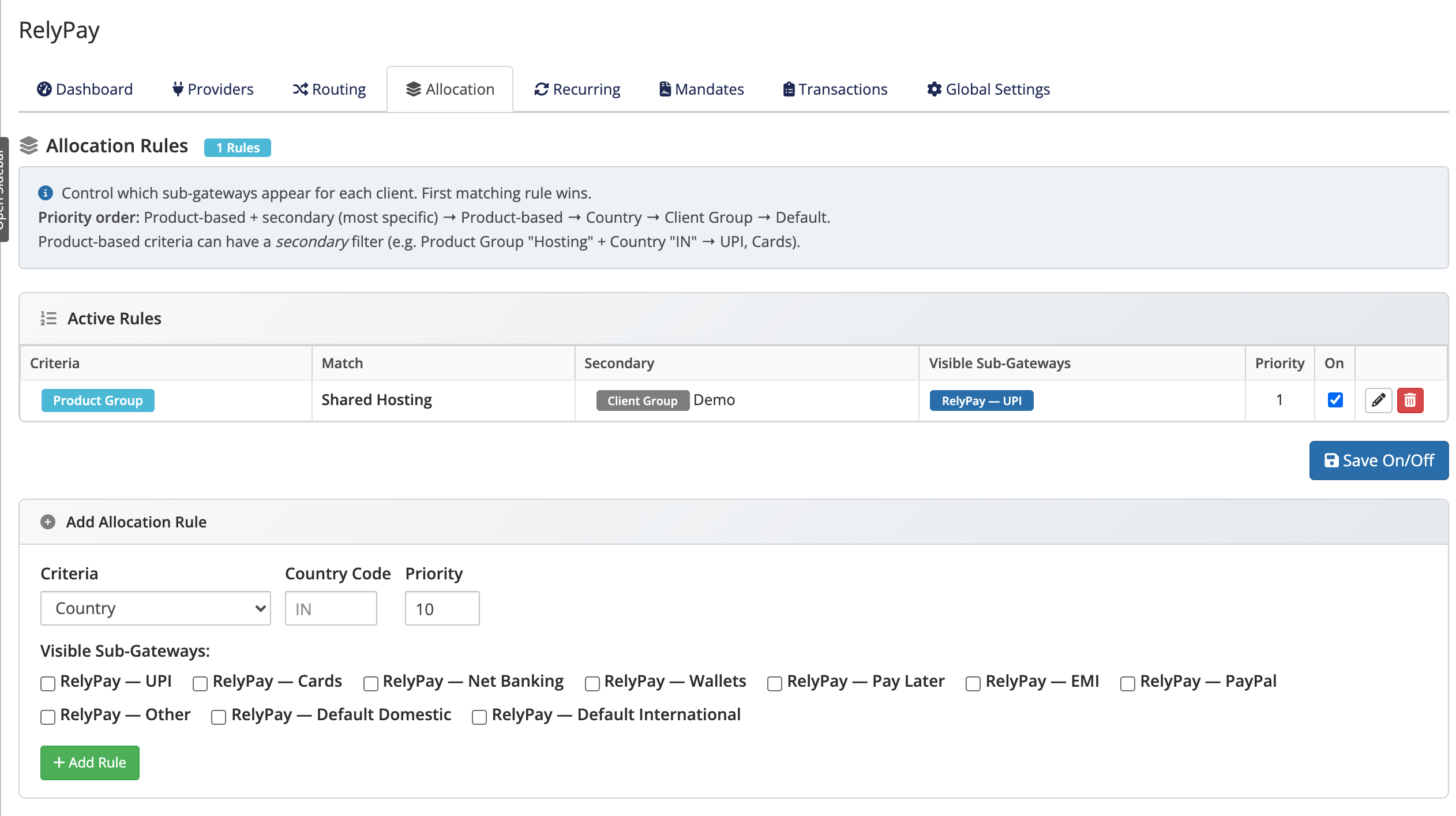Enable RelyPay — Wallets checkbox
This screenshot has height=816, width=1456.
(592, 684)
